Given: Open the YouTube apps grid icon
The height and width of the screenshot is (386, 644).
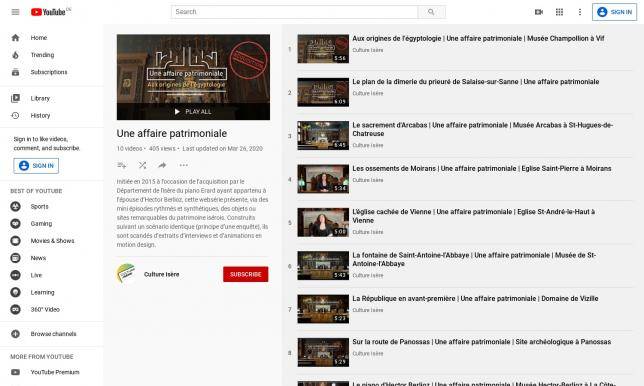Looking at the screenshot, I should point(559,12).
